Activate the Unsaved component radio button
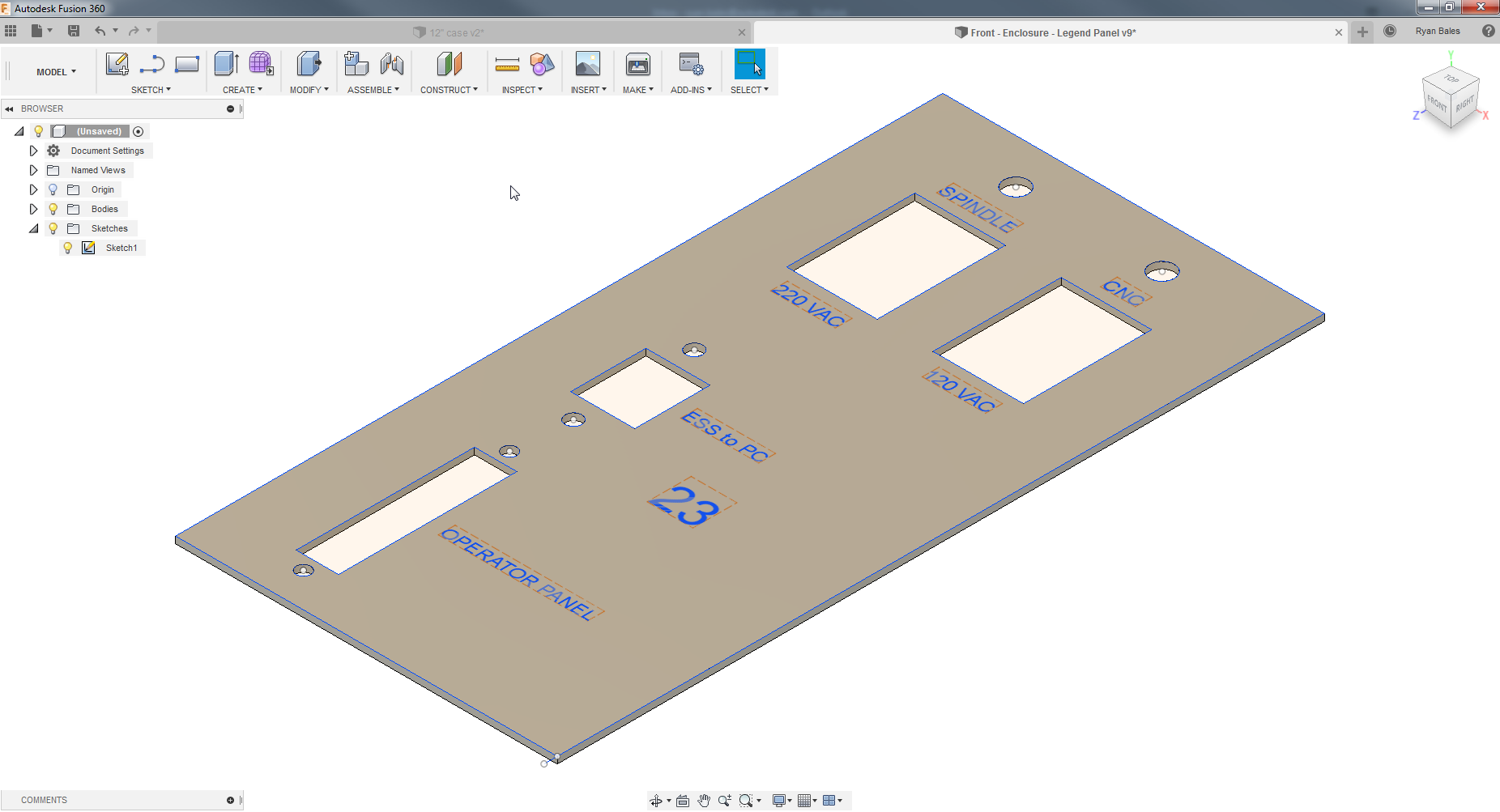The image size is (1500, 812). click(x=138, y=131)
